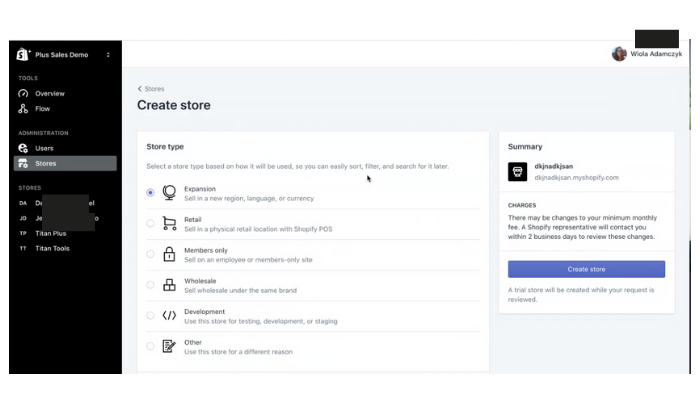The width and height of the screenshot is (700, 420).
Task: Click the Users icon under Administration
Action: click(23, 148)
